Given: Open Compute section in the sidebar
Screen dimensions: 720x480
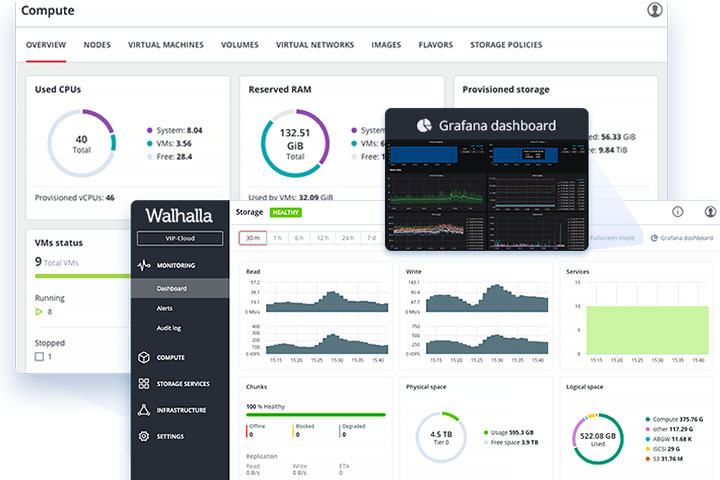Looking at the screenshot, I should 170,357.
